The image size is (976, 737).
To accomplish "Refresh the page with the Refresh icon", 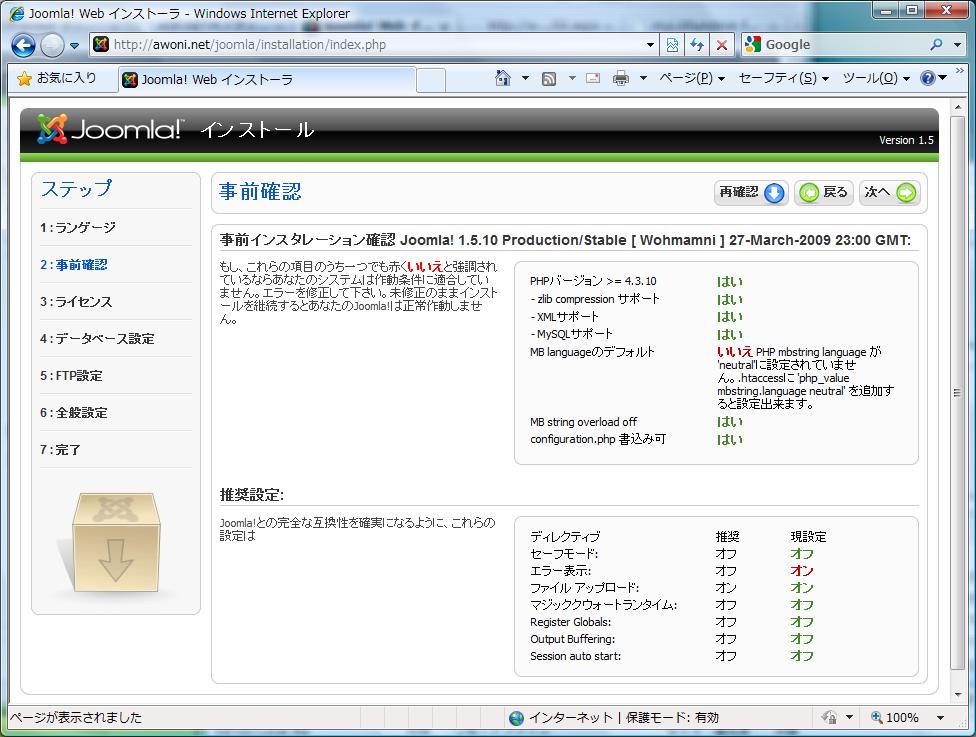I will pos(697,45).
